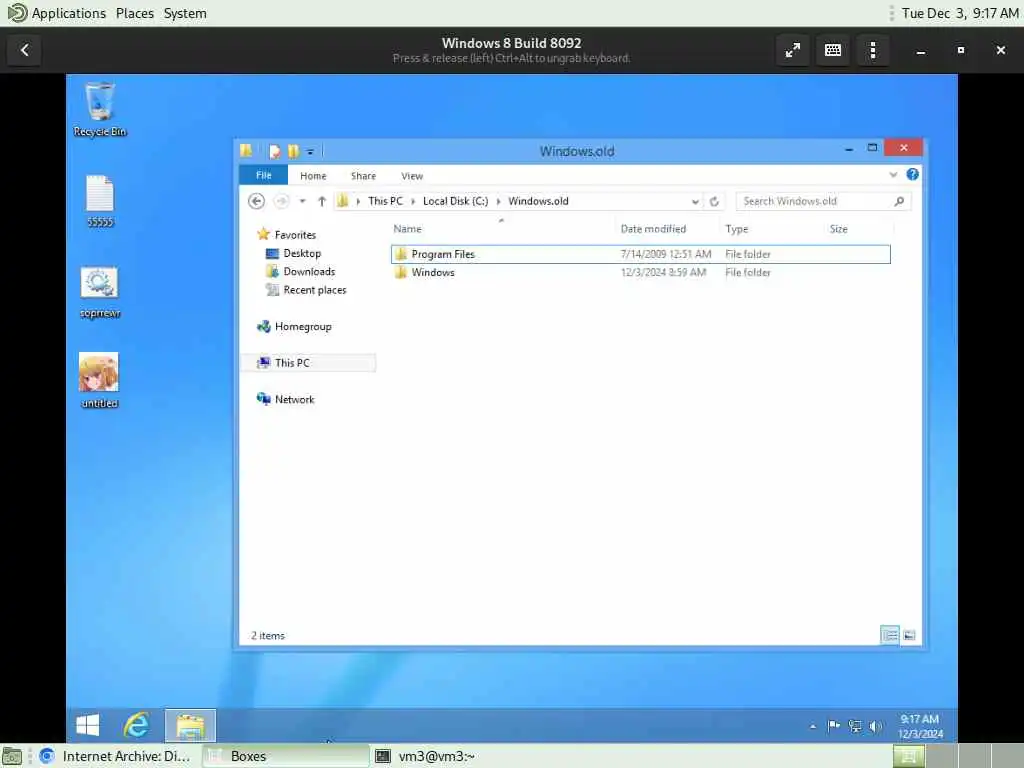Switch to Internet Archive browser window

click(116, 756)
